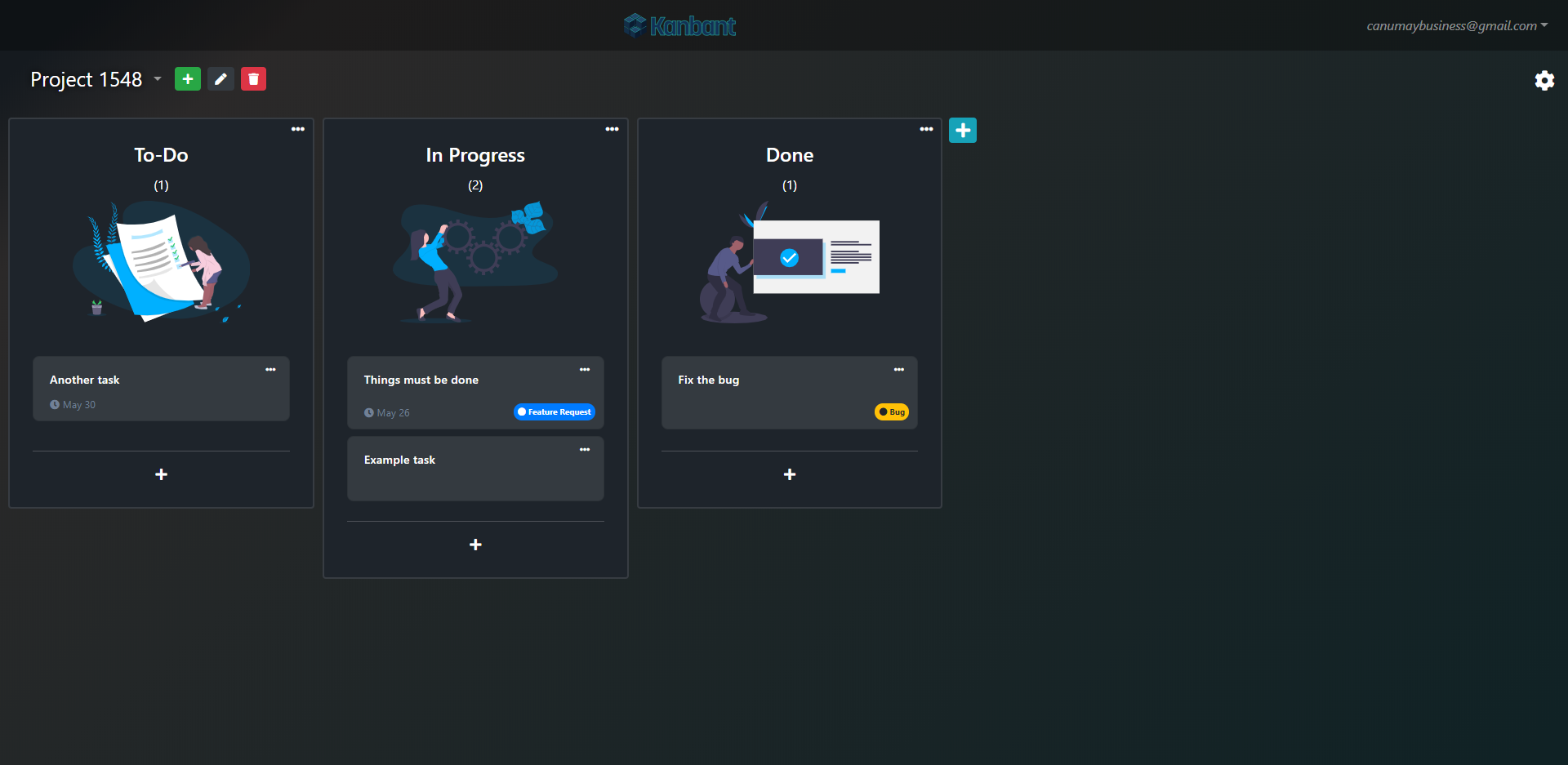Open the Example task card

pyautogui.click(x=475, y=469)
